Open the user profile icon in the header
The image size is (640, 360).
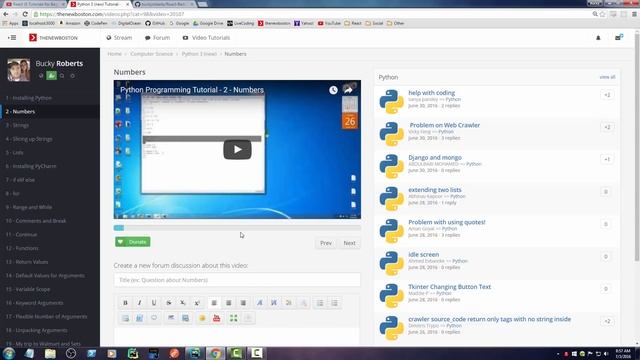pyautogui.click(x=598, y=38)
